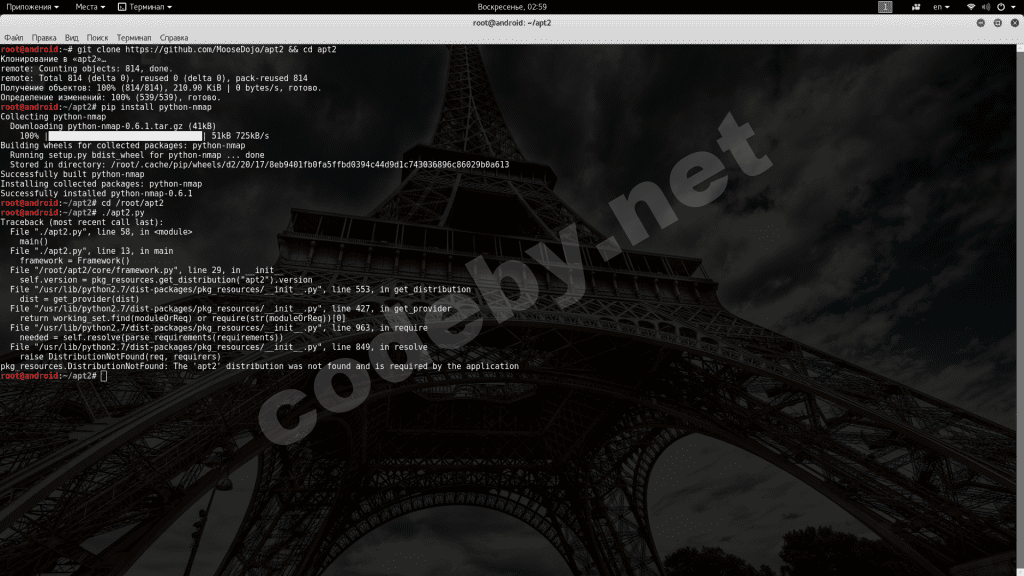Open the Терминал app menu in top bar
Screen dimensions: 1024x576
145,7
